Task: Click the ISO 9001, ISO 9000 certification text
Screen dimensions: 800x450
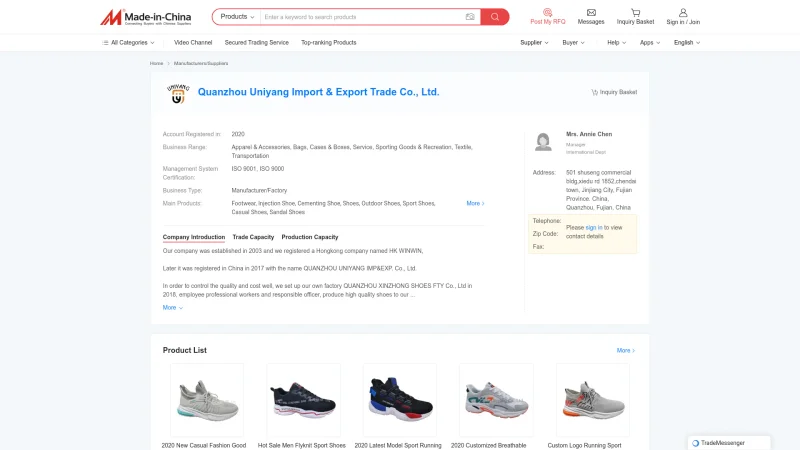Action: point(258,169)
